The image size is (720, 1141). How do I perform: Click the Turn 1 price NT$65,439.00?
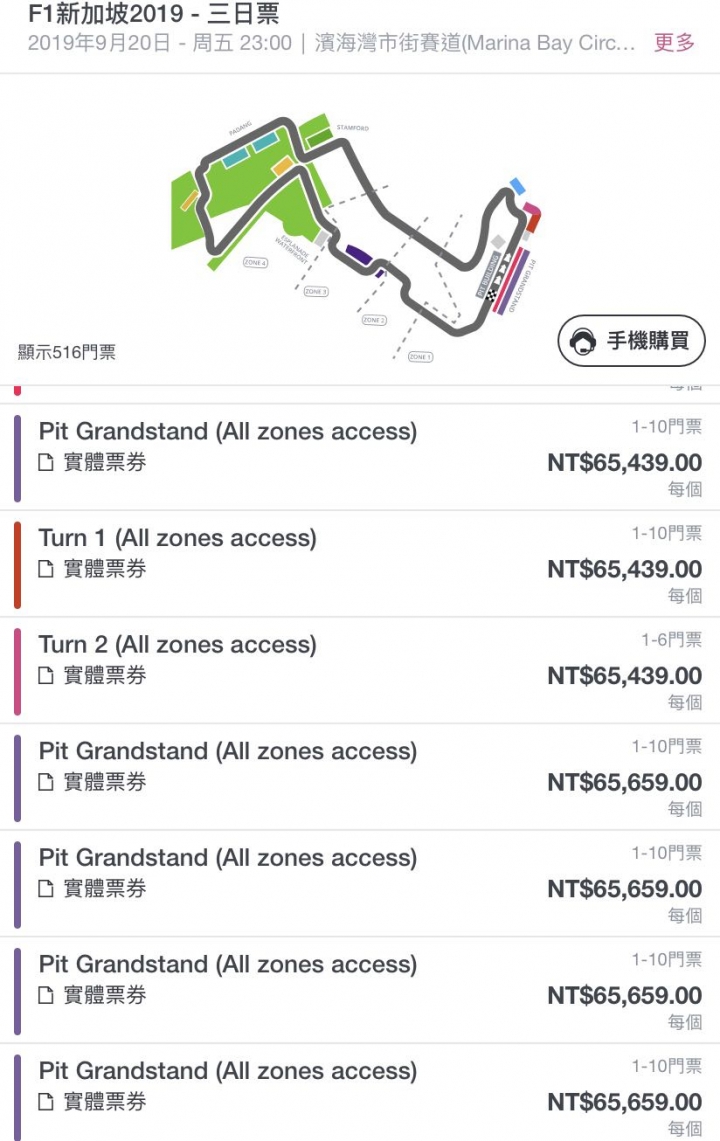tap(625, 569)
